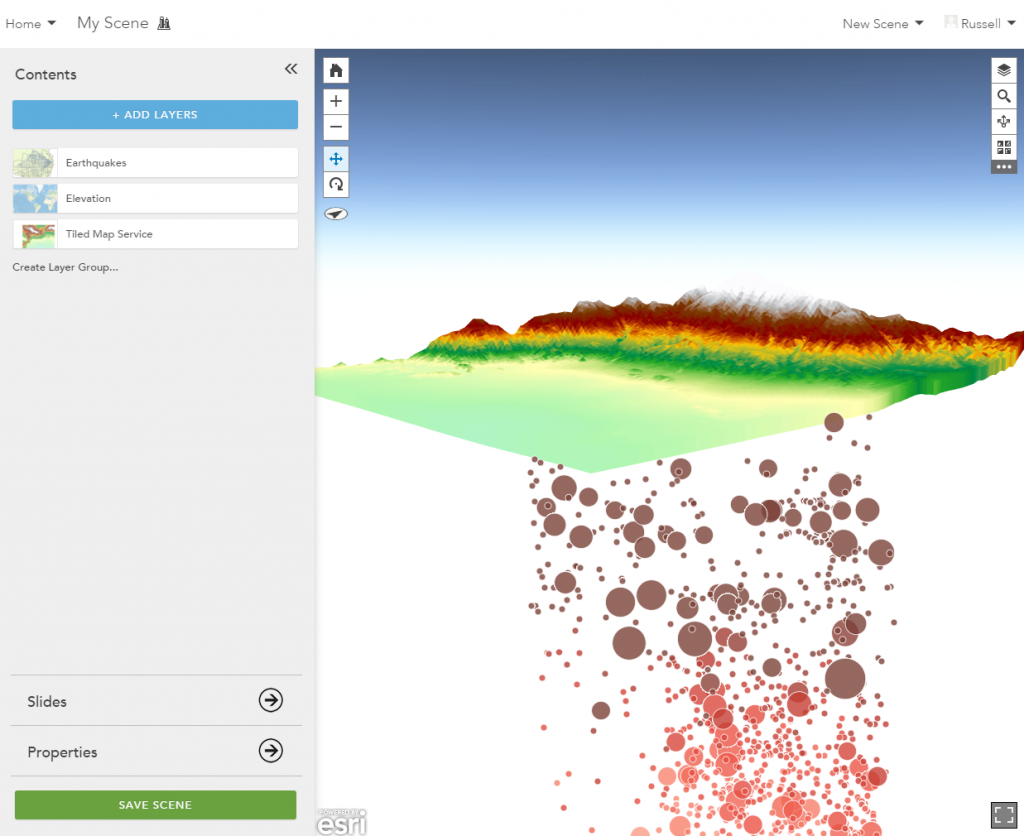Open the search magnifier tool
Viewport: 1024px width, 836px height.
[1004, 96]
